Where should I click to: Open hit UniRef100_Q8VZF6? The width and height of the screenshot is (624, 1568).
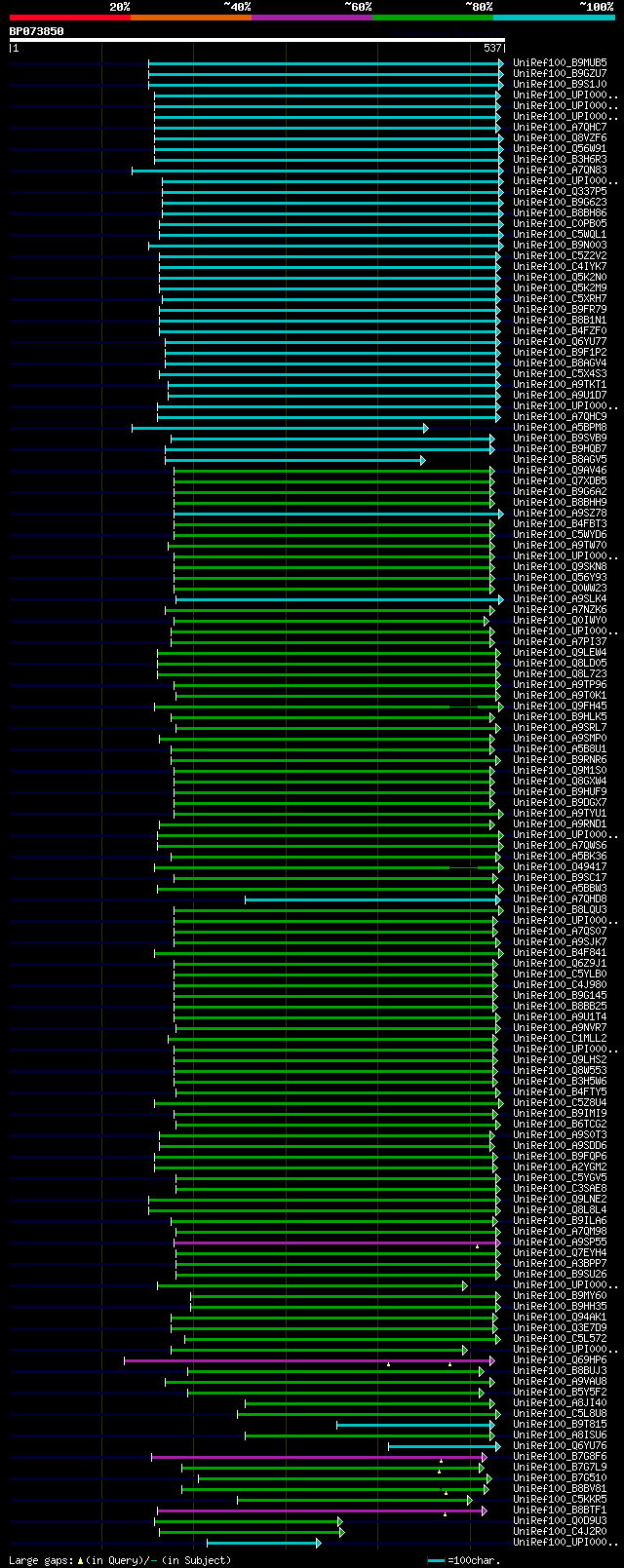[x=560, y=137]
